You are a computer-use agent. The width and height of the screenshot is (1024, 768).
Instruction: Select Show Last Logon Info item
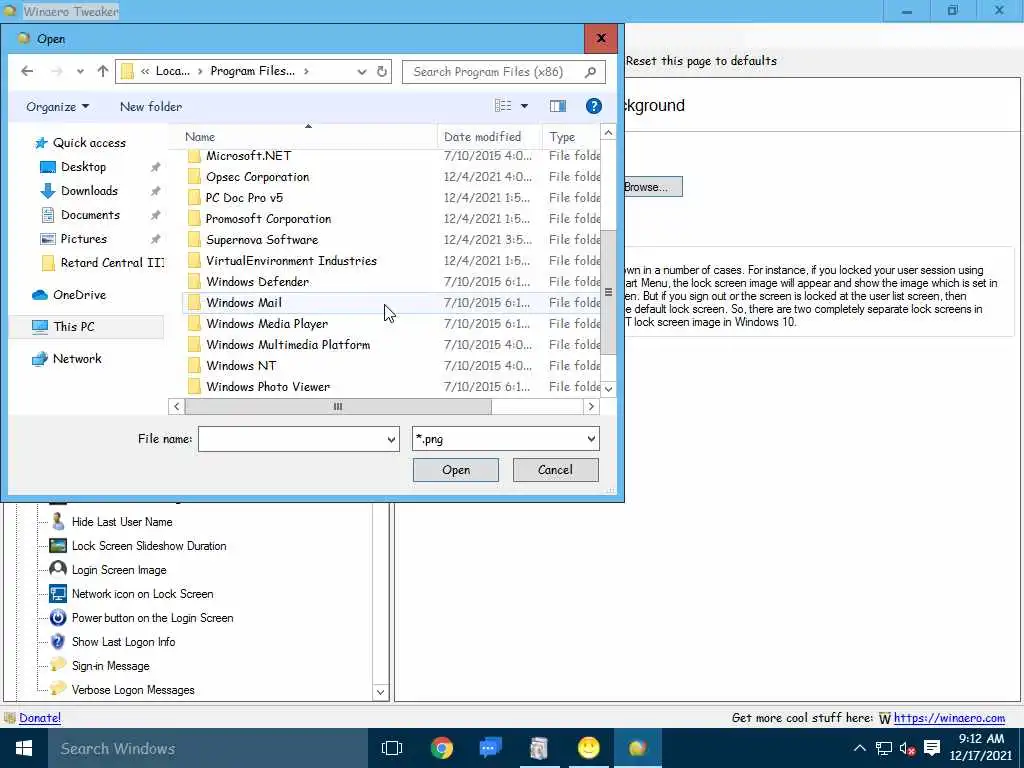pos(123,642)
